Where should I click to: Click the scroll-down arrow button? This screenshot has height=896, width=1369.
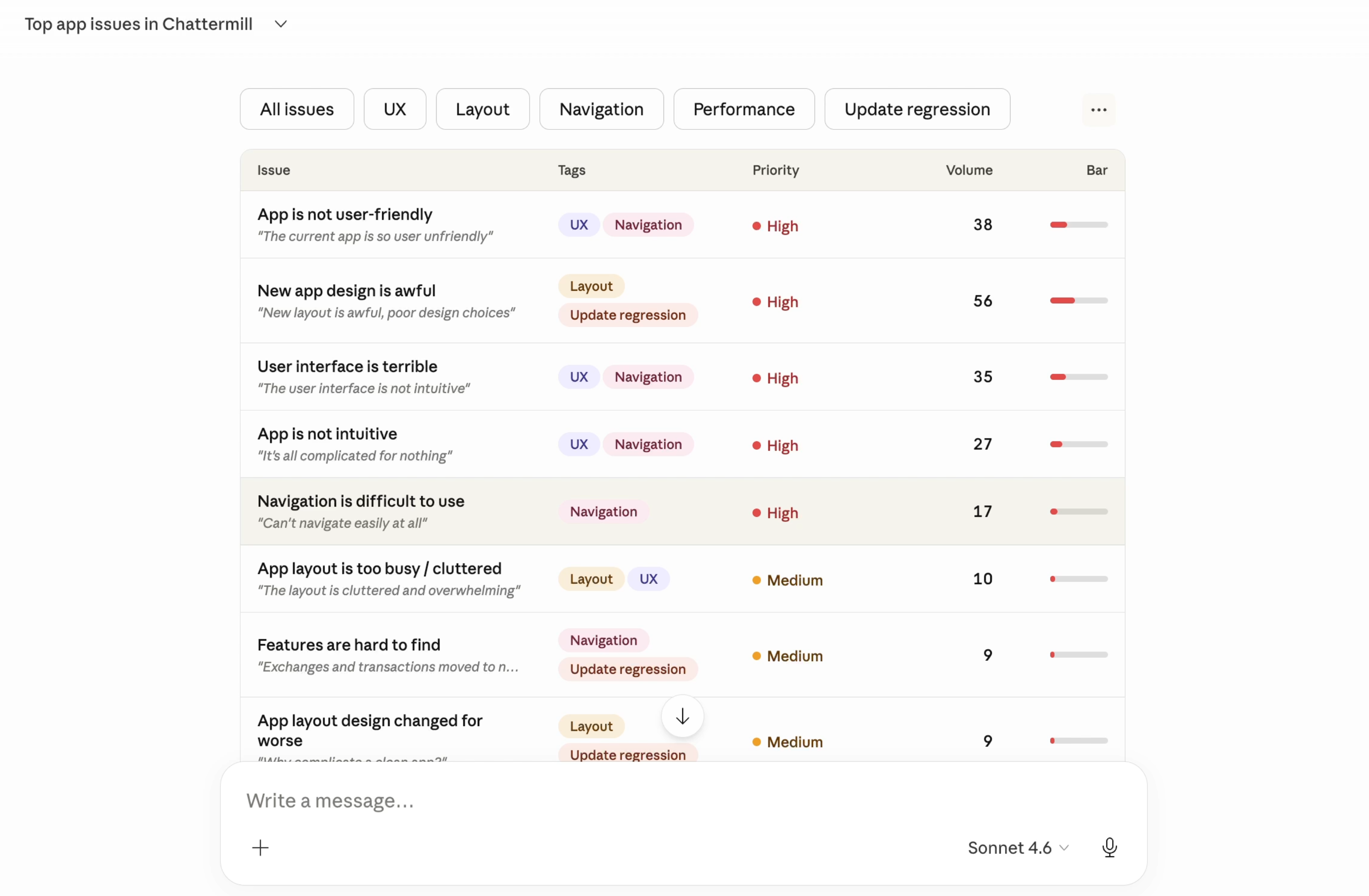[x=682, y=716]
